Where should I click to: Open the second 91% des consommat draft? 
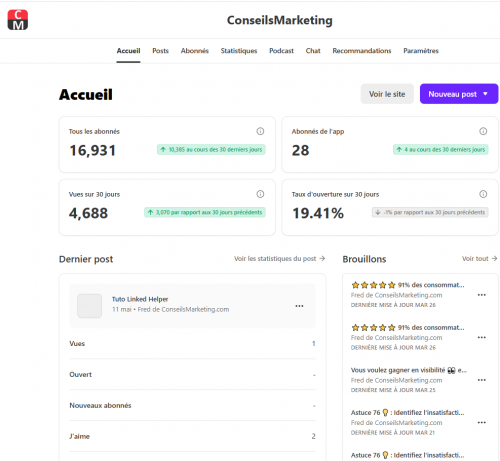(408, 327)
